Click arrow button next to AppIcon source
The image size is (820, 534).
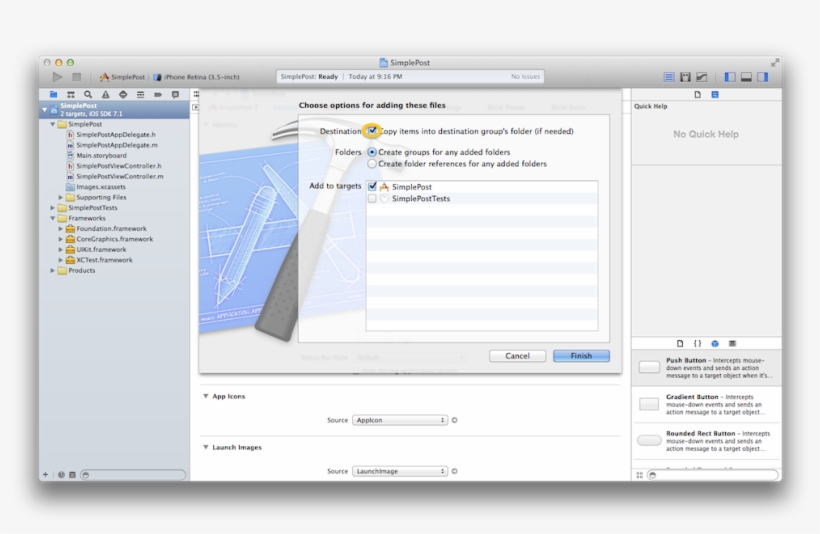pos(454,420)
